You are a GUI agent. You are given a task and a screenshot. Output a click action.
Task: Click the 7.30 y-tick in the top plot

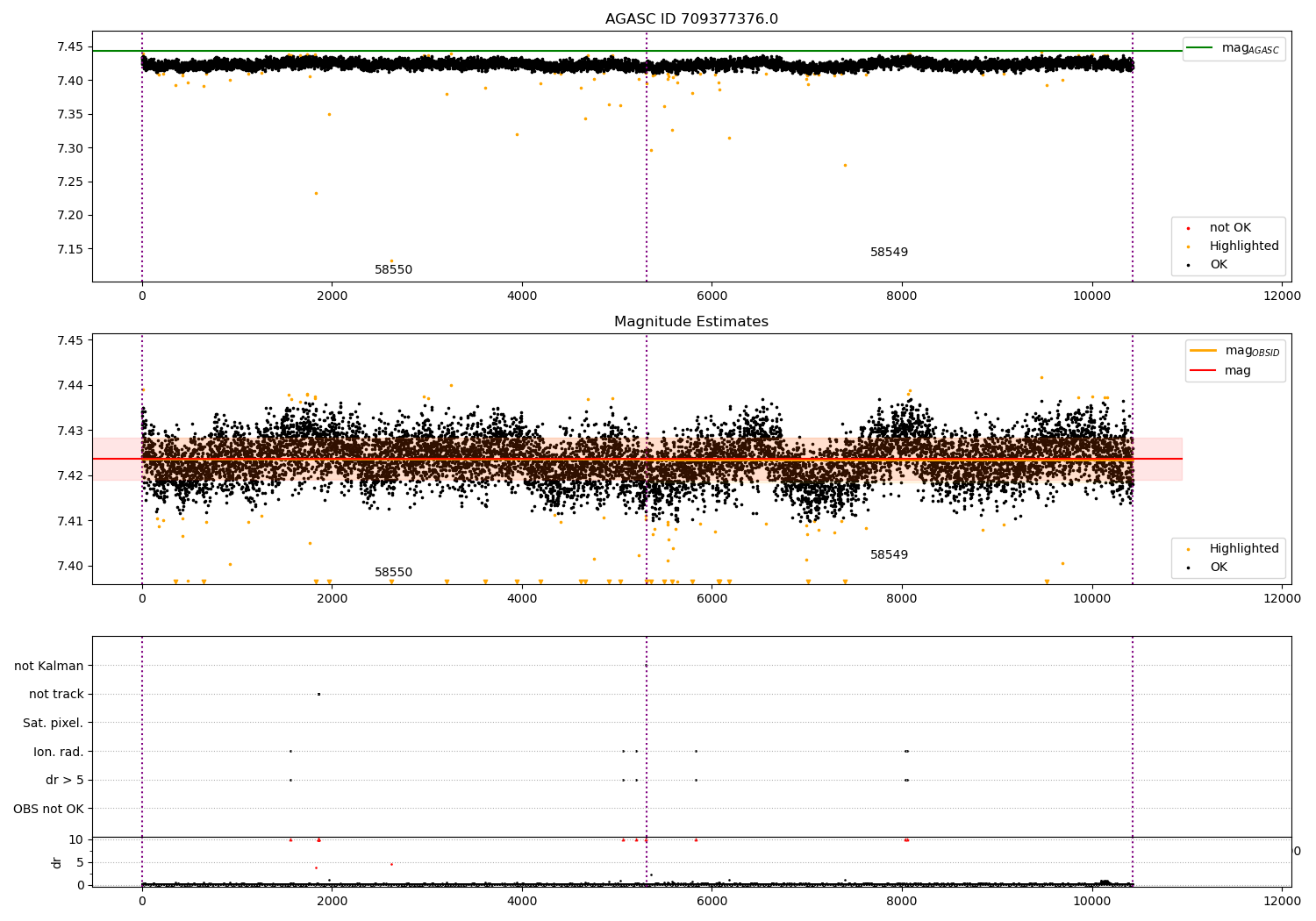71,148
